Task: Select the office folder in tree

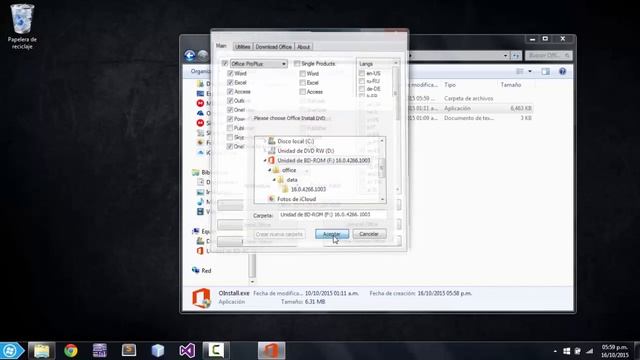Action: (x=289, y=170)
